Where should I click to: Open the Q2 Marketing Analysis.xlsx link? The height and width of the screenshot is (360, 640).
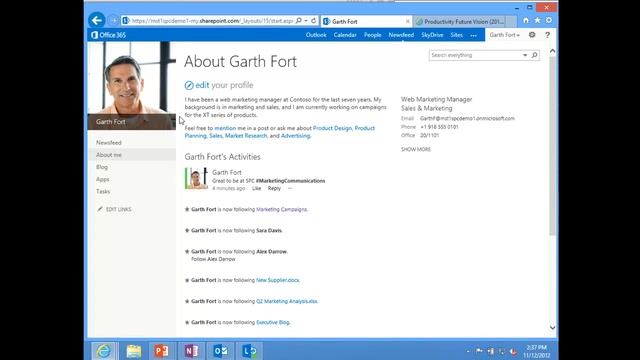click(286, 302)
